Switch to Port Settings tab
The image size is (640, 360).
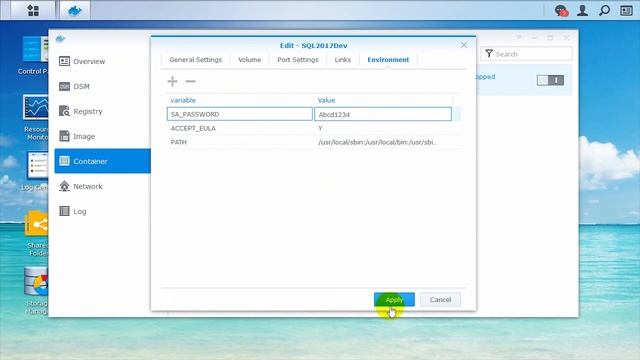coord(298,60)
